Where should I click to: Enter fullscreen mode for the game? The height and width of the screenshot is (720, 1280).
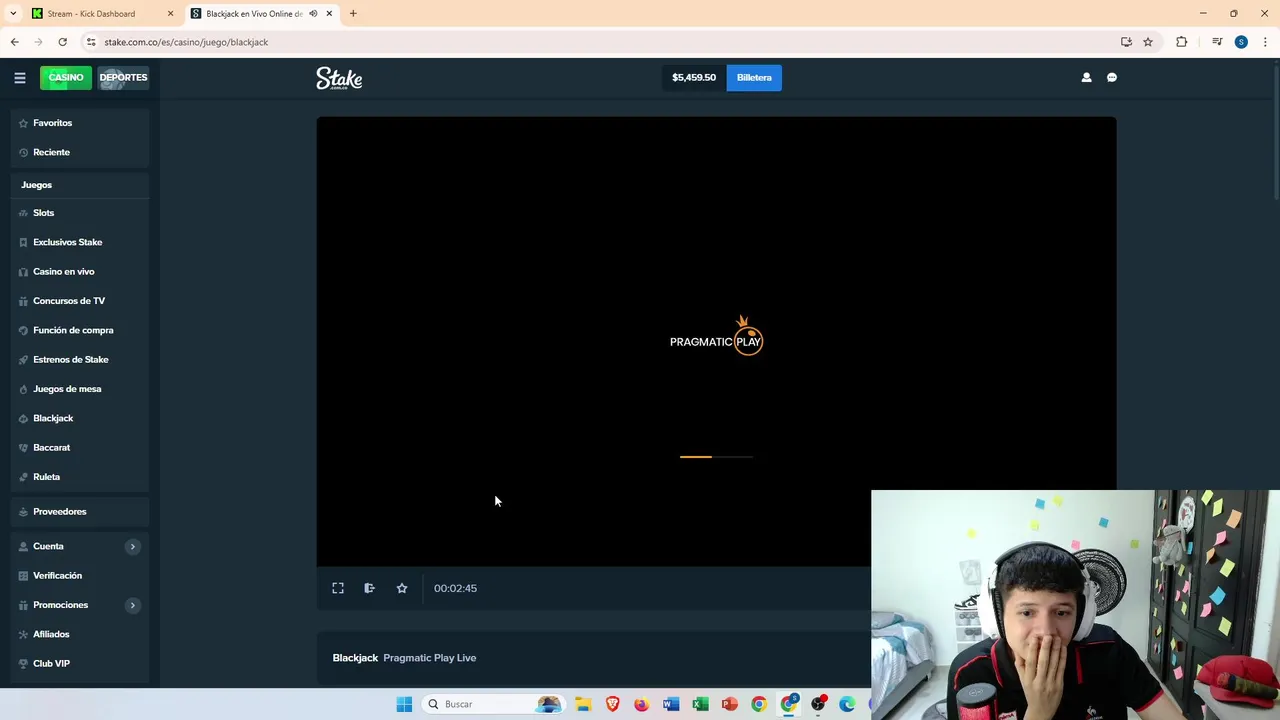coord(338,588)
